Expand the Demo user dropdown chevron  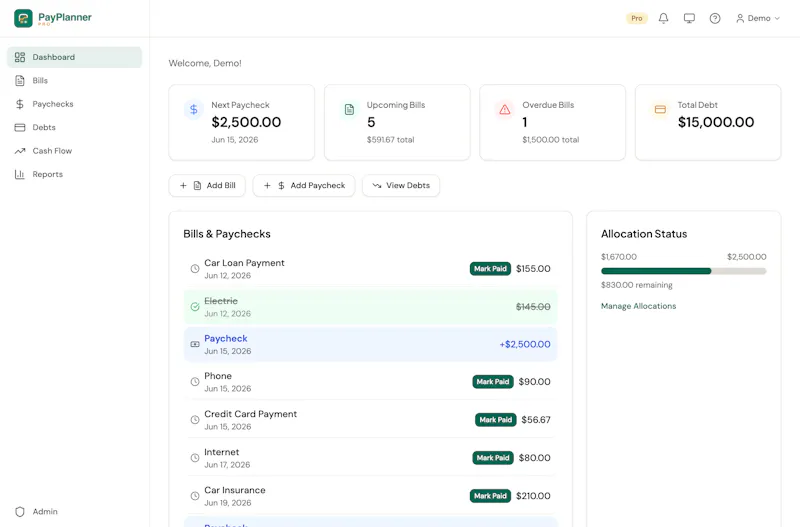coord(777,18)
